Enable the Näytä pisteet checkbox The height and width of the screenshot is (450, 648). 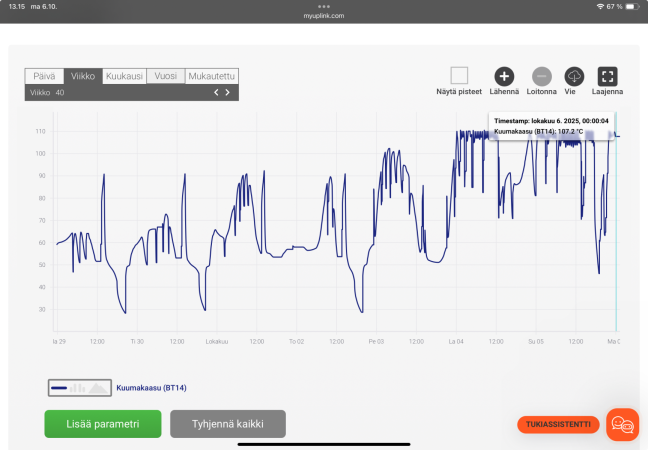tap(459, 76)
